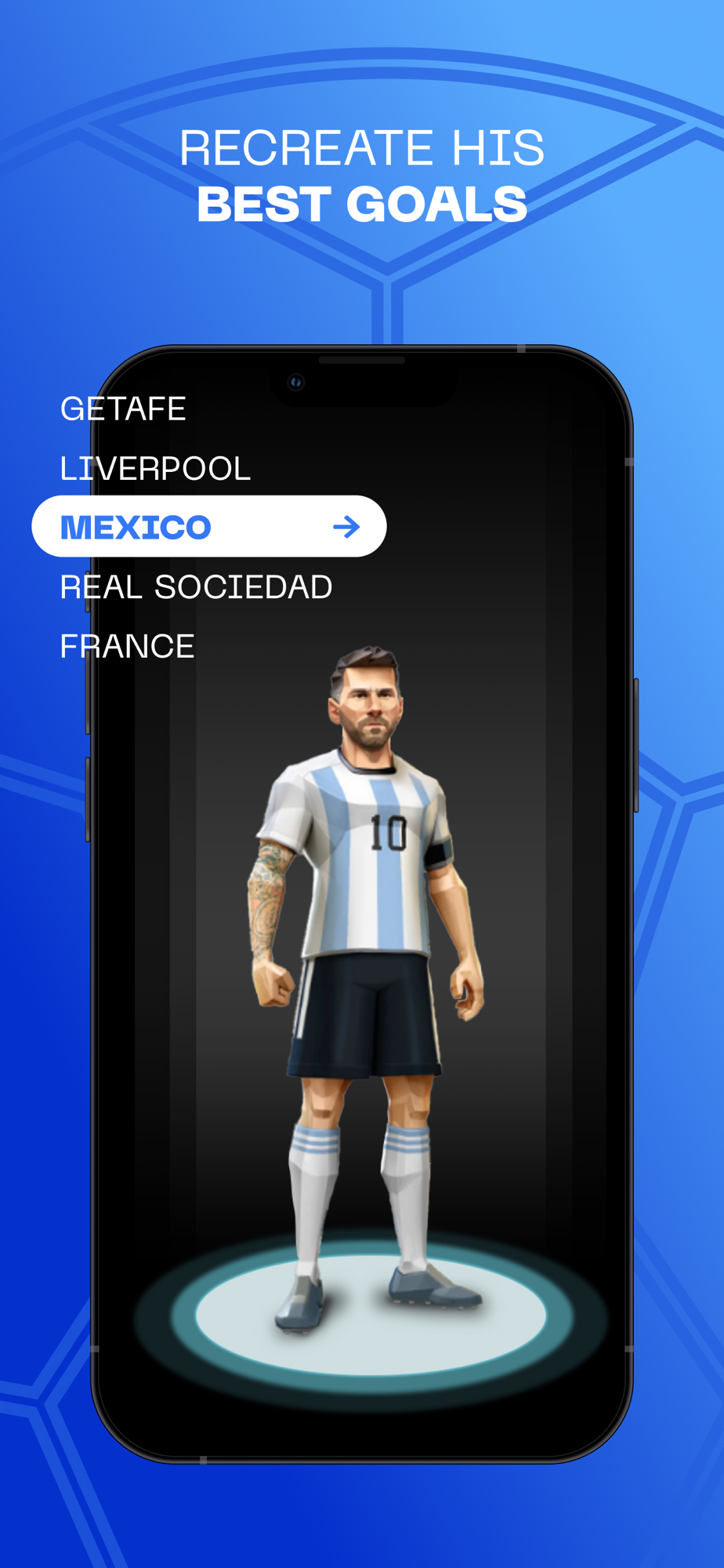
Task: Click the RECREATE HIS headline text
Action: tap(362, 147)
